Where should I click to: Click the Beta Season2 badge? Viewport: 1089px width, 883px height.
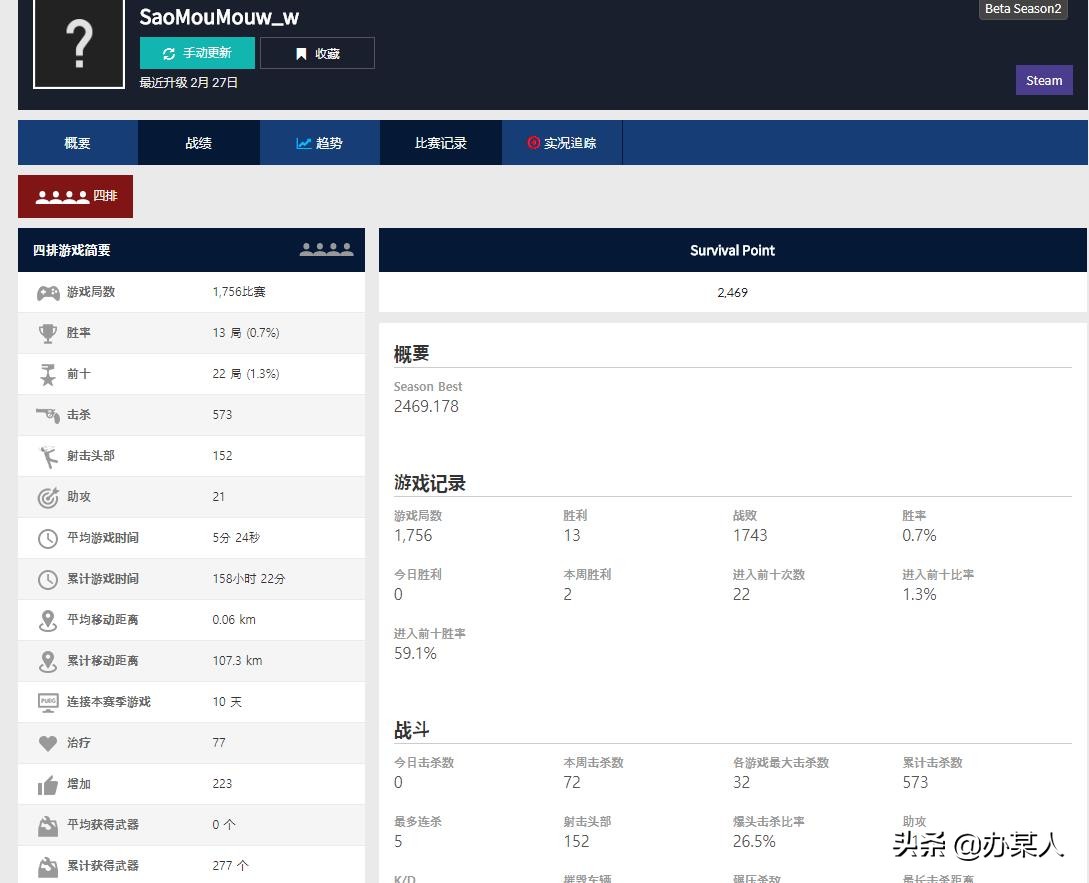(1022, 9)
